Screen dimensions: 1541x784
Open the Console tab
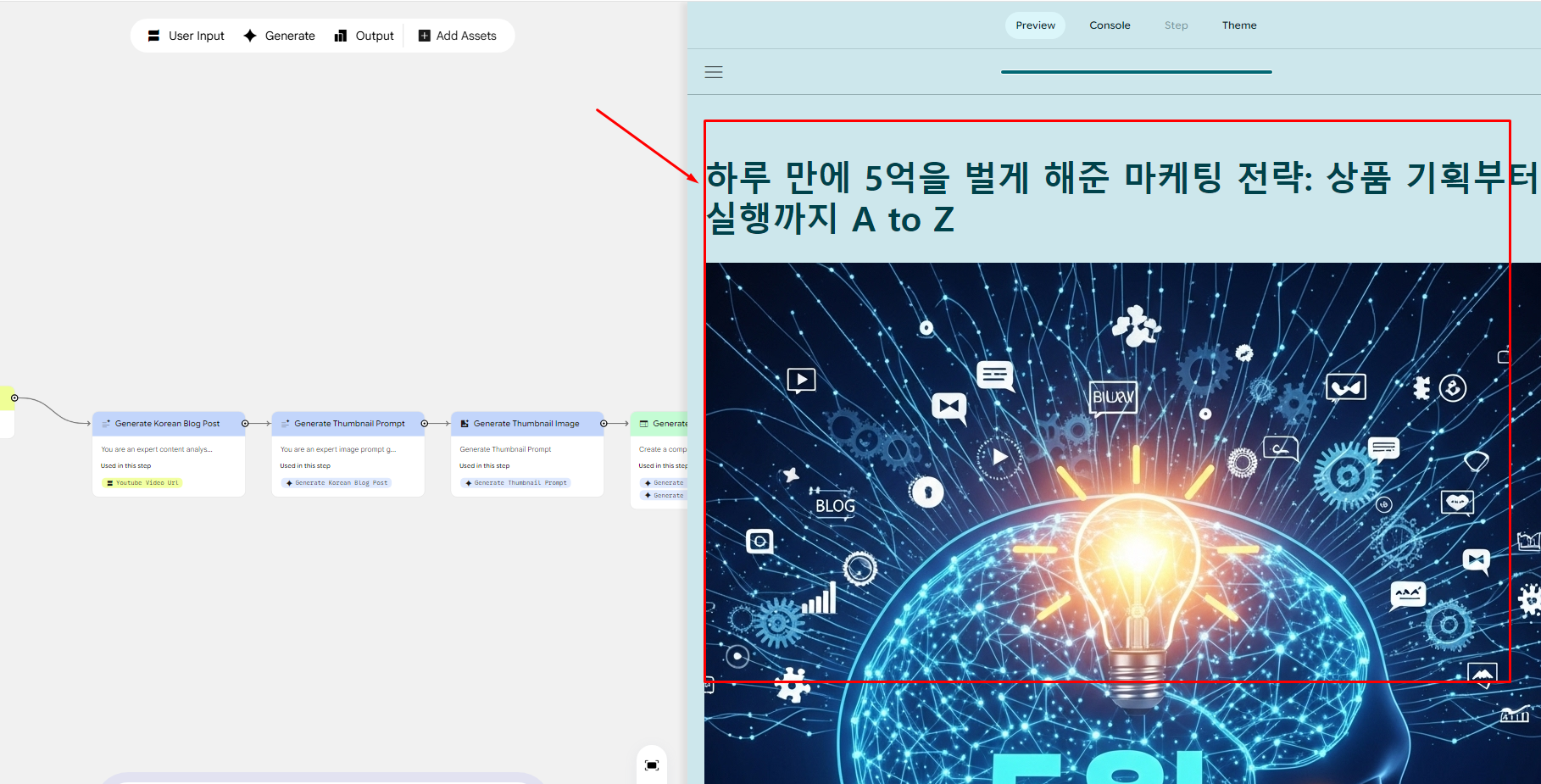point(1110,25)
